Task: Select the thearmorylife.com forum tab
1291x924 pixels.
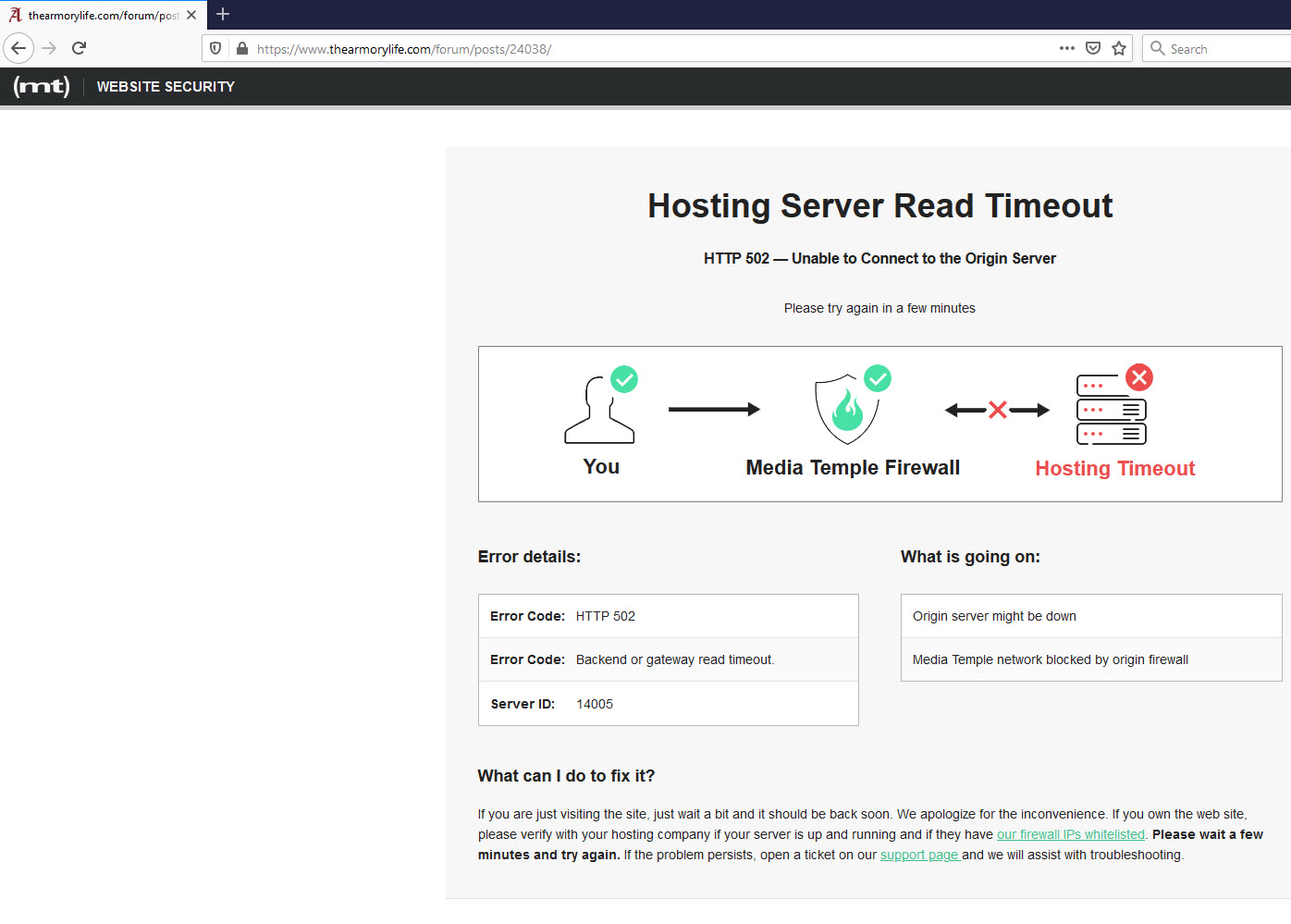Action: point(103,15)
